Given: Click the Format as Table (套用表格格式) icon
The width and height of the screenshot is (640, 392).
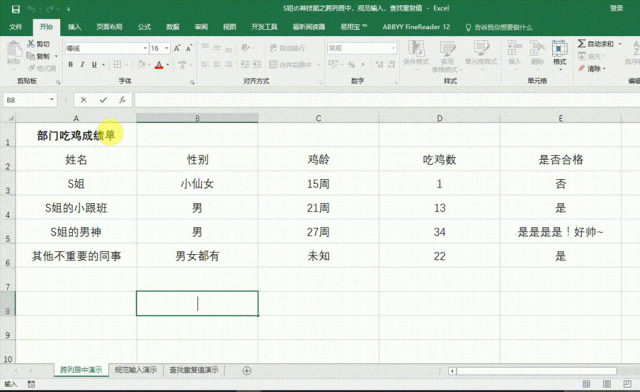Looking at the screenshot, I should click(x=447, y=49).
